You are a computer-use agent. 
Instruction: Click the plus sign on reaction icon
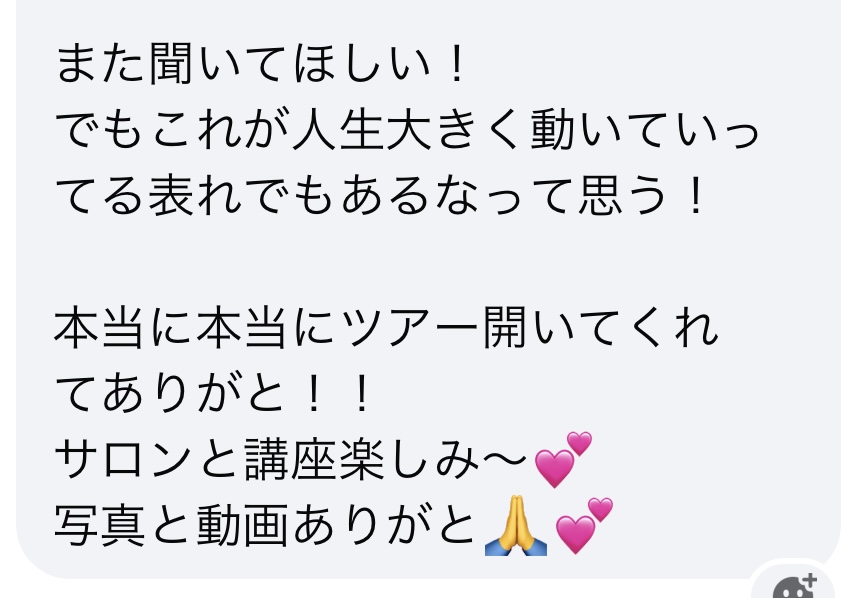click(x=810, y=580)
